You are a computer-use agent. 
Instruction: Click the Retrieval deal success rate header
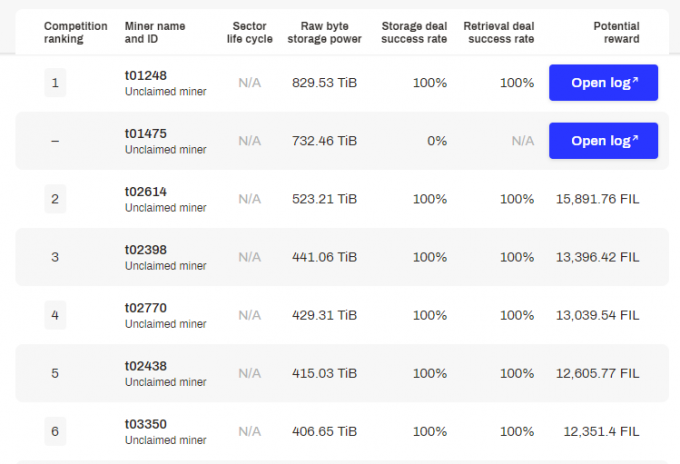pyautogui.click(x=499, y=33)
